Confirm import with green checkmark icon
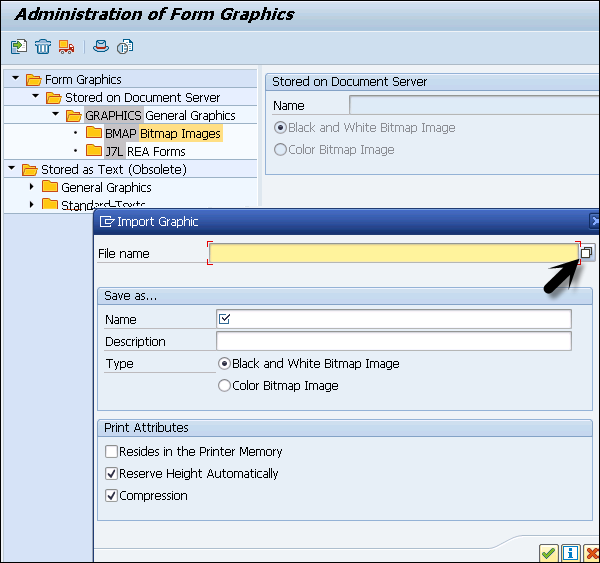 tap(547, 552)
